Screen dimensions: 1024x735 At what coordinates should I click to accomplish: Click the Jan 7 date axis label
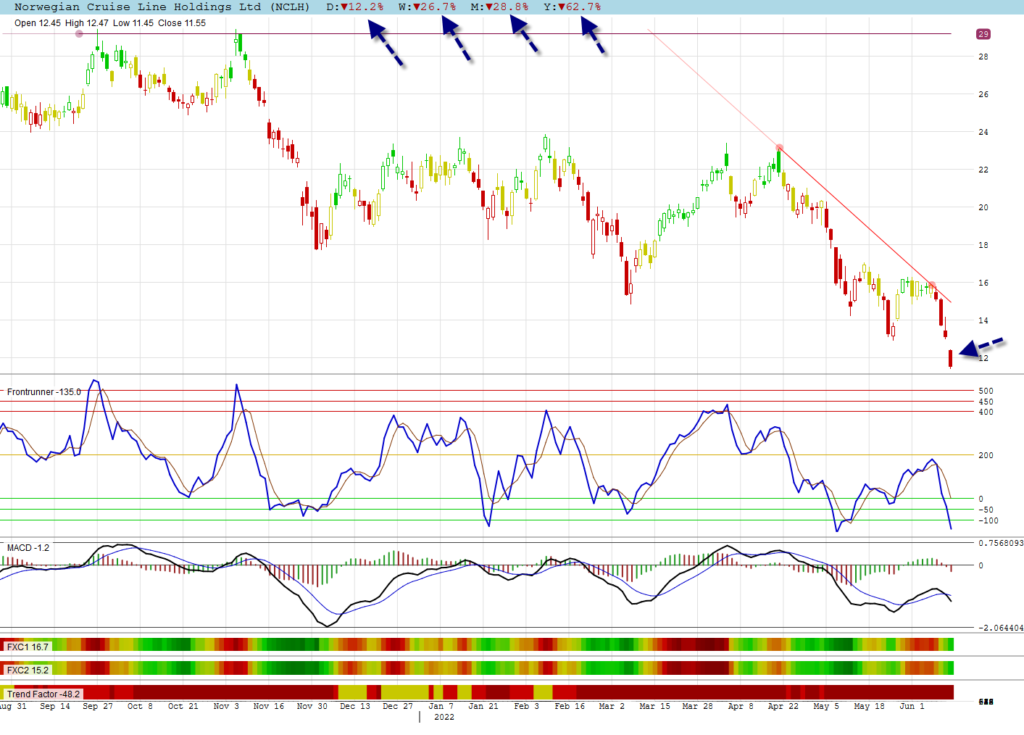coord(441,706)
